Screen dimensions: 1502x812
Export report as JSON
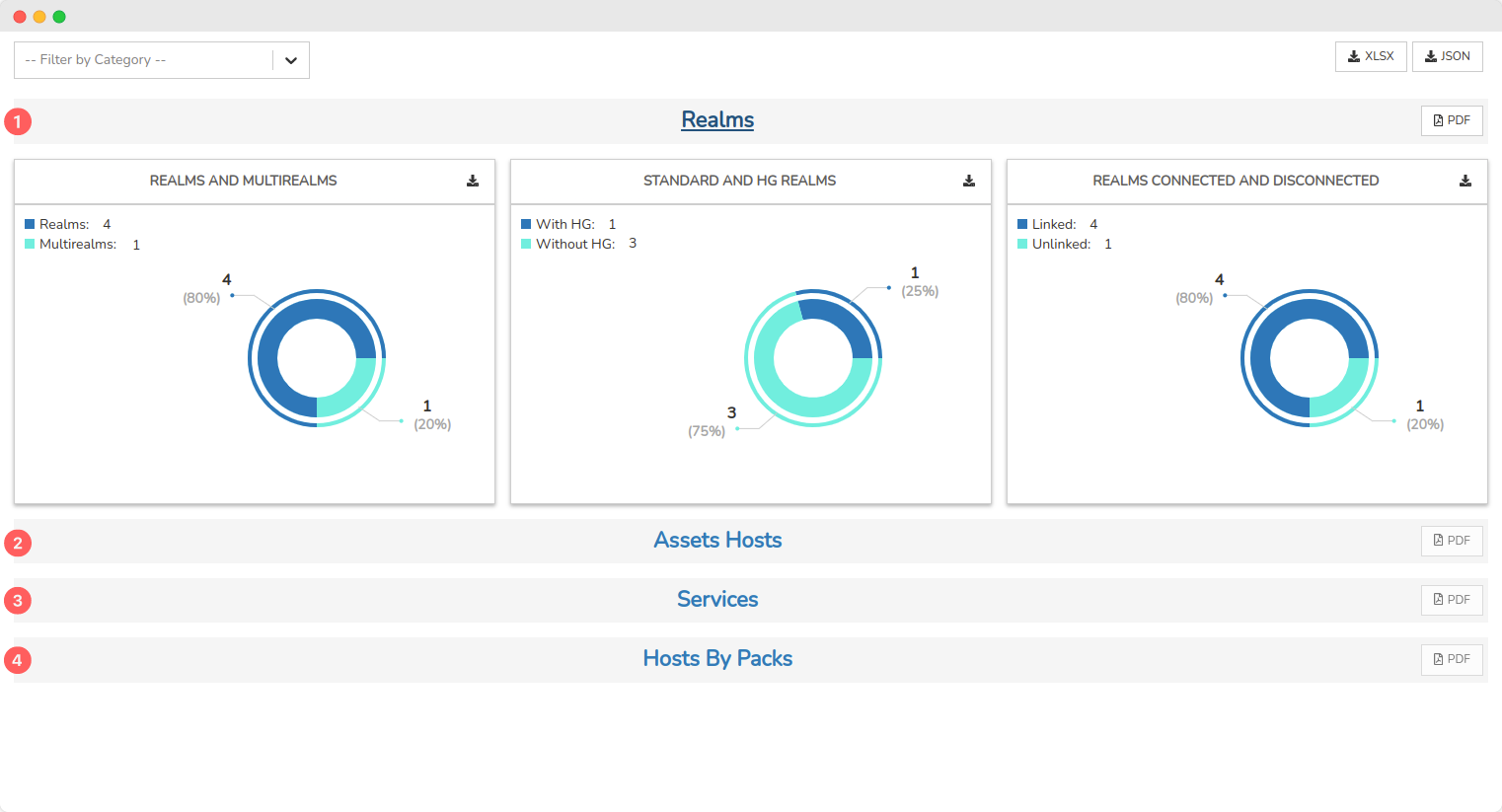(1448, 56)
